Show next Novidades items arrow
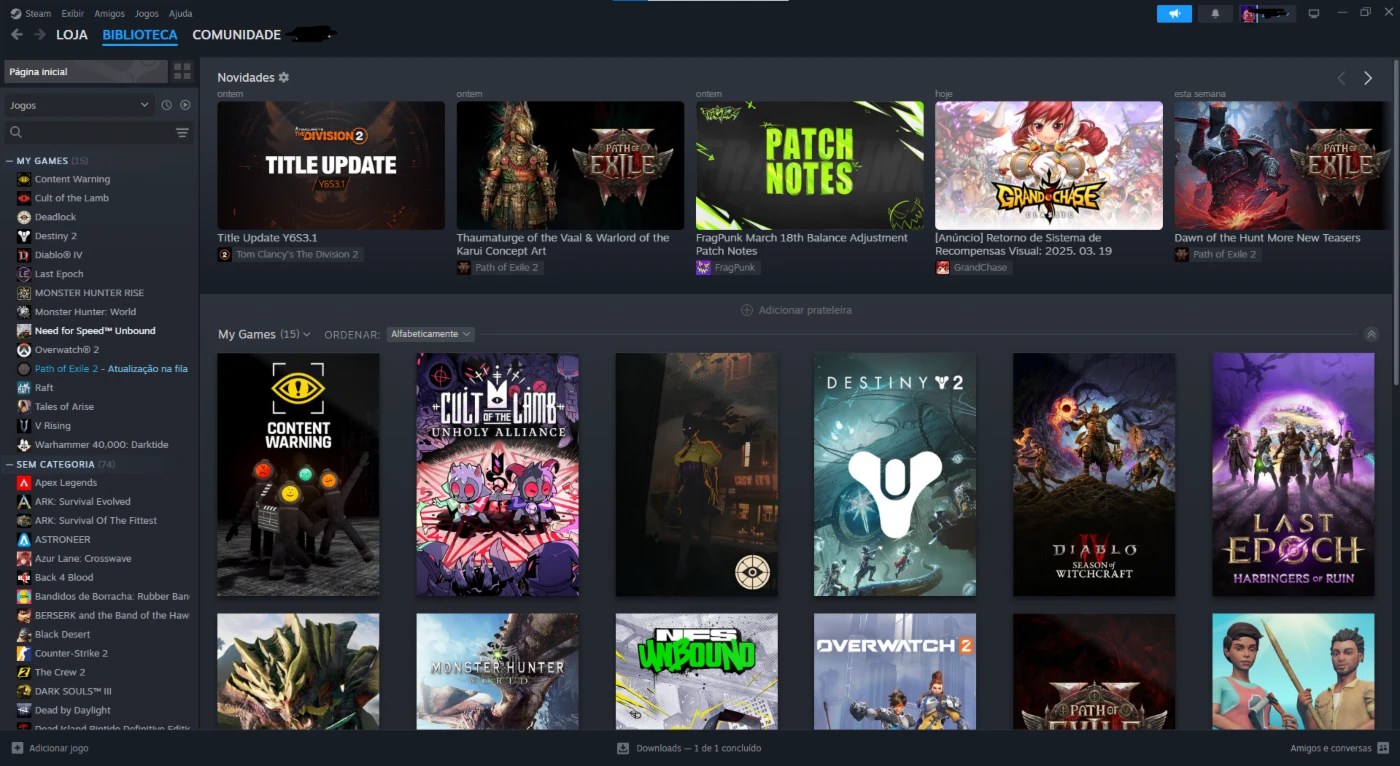Screen dimensions: 1400x766 (1368, 78)
